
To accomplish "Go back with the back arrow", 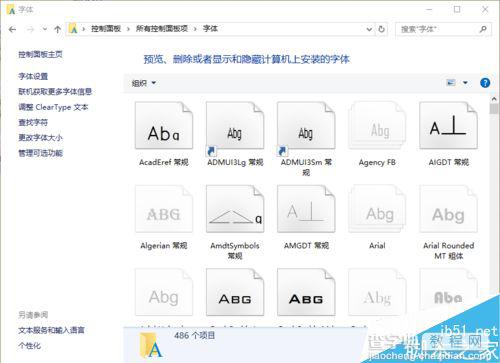I will [12, 29].
